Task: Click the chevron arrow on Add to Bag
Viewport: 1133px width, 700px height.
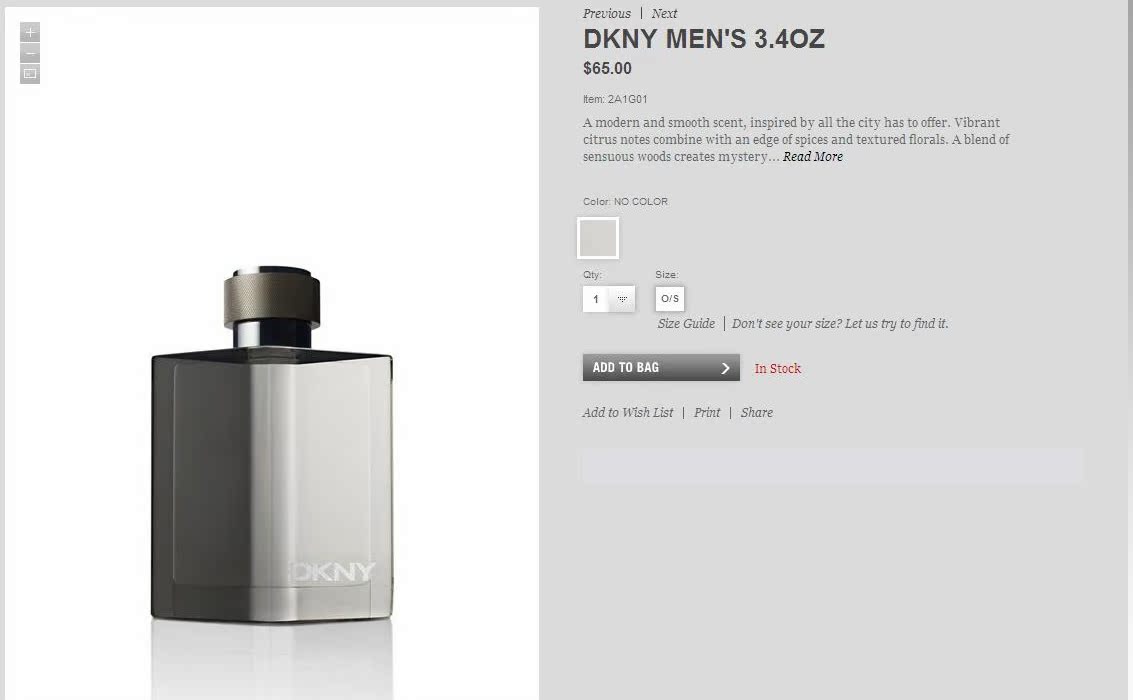Action: pyautogui.click(x=725, y=368)
